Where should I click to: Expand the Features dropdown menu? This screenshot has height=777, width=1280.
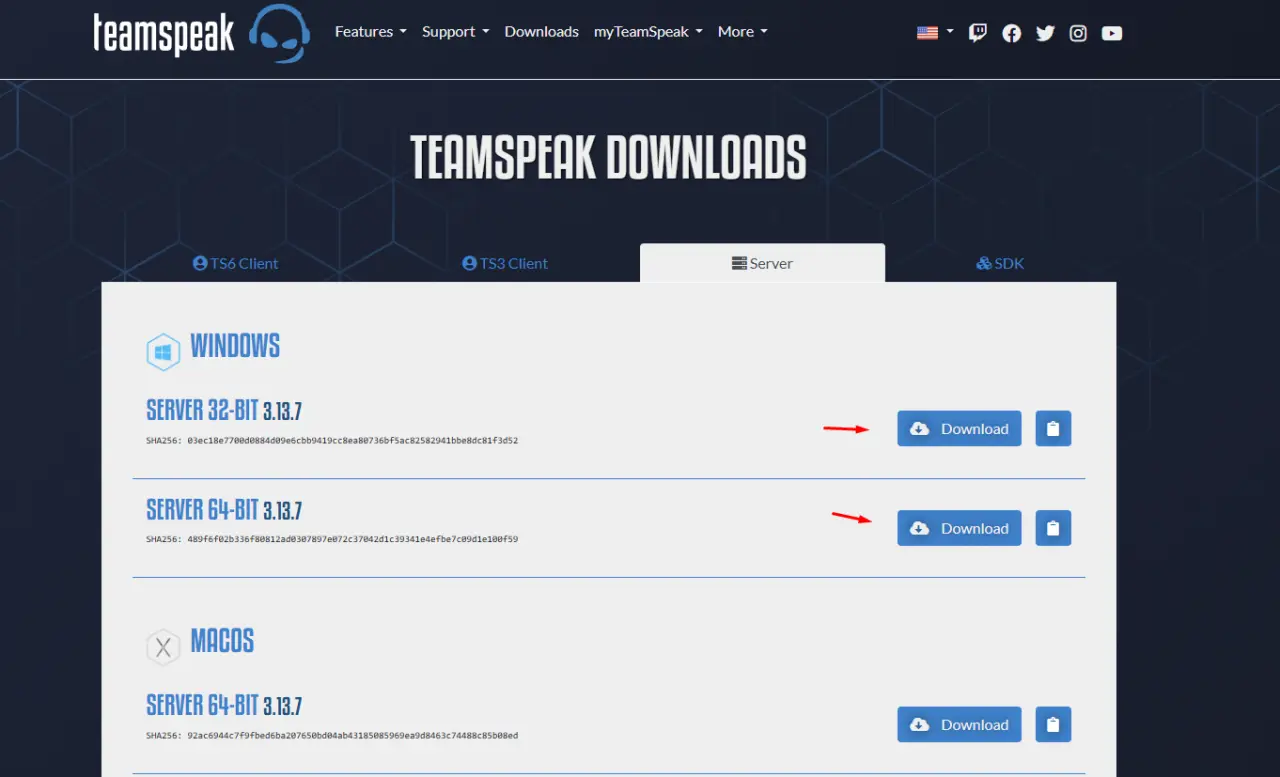click(370, 32)
